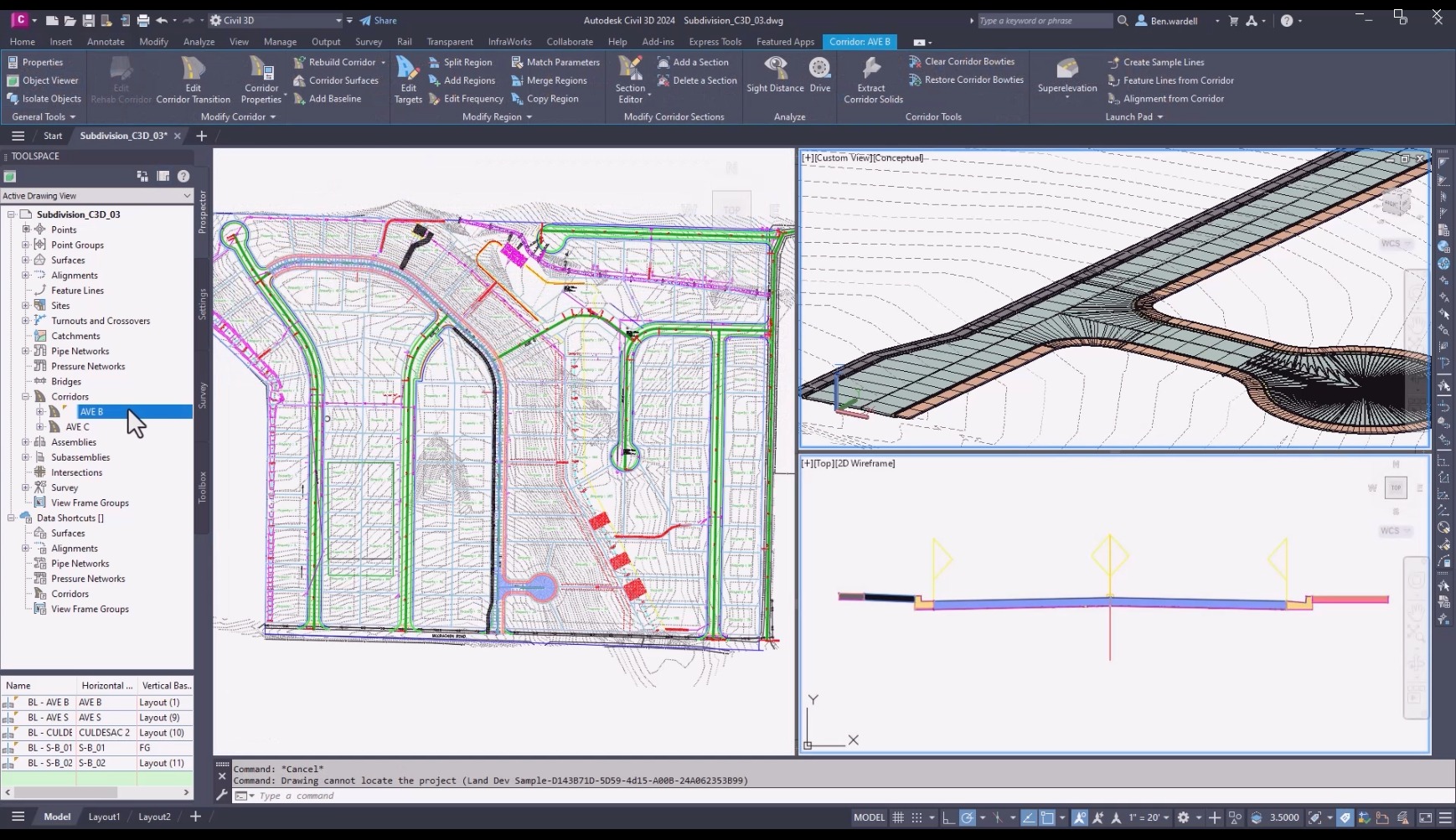Image resolution: width=1456 pixels, height=840 pixels.
Task: Select the Split Region tool
Action: [462, 61]
